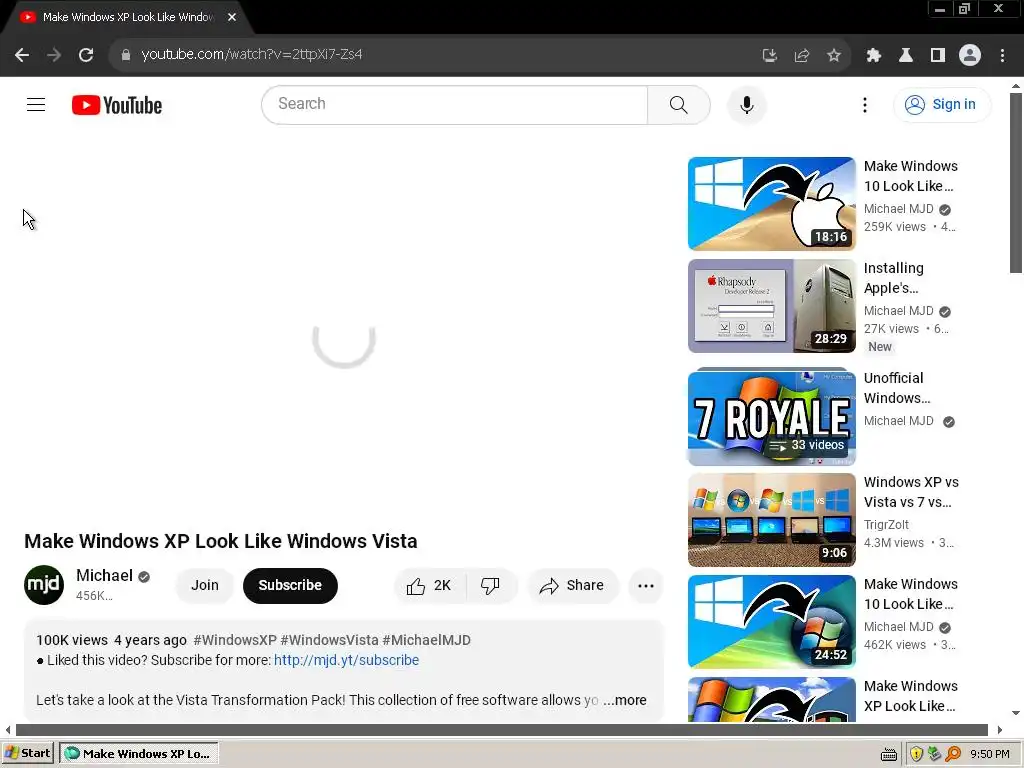Screen dimensions: 1024x768
Task: Open Michael channel name link
Action: click(x=104, y=575)
